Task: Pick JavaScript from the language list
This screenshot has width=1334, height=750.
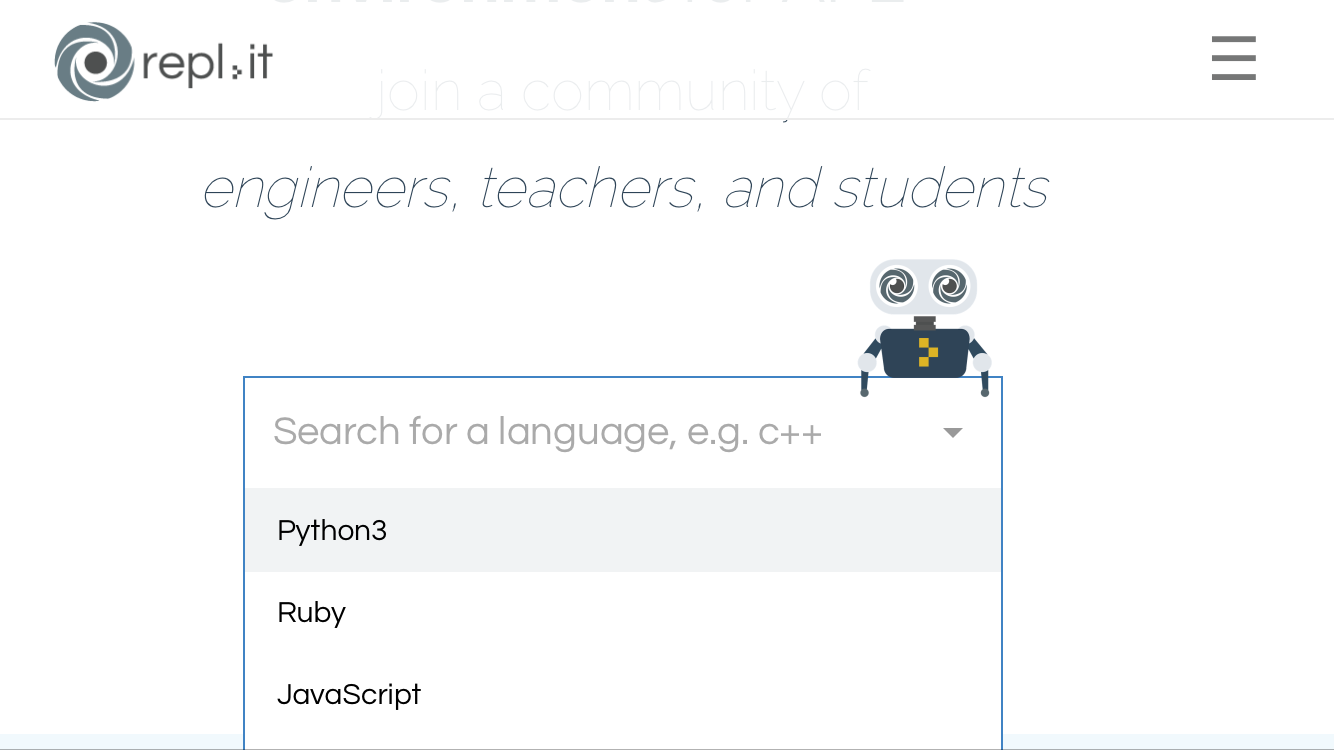Action: click(x=349, y=694)
